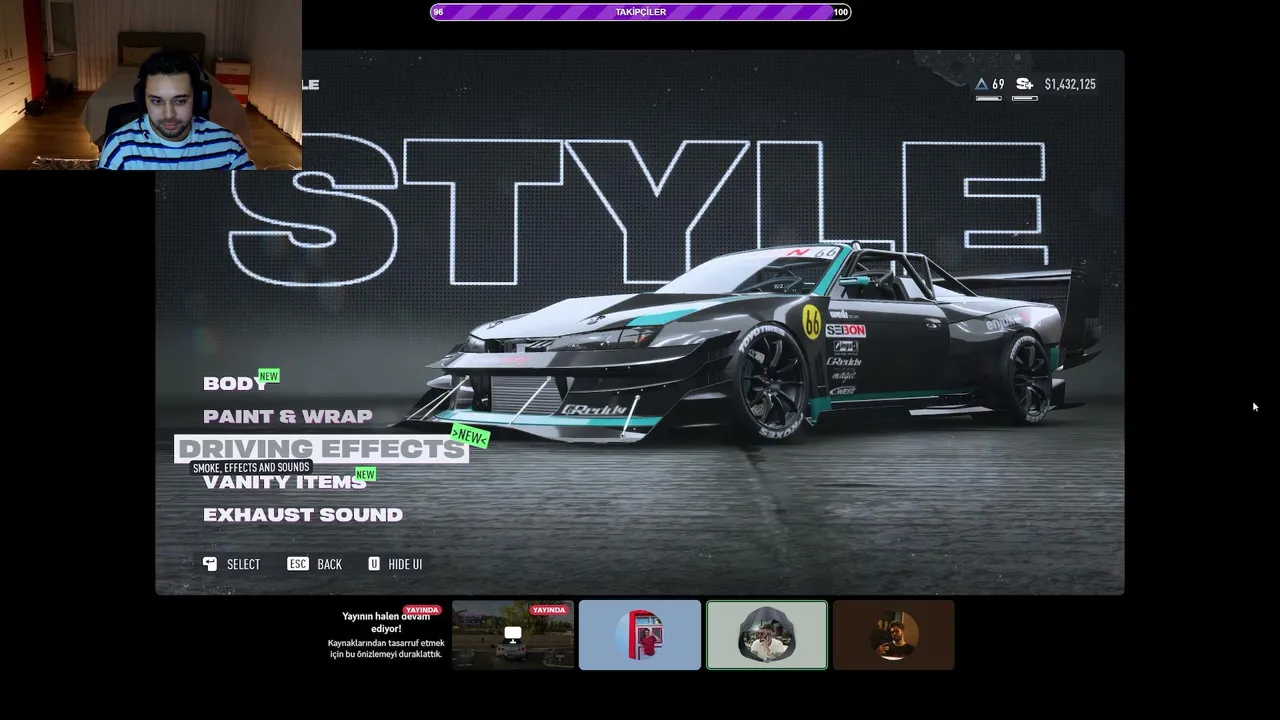Click the NEW badge on DRIVING EFFECTS
The height and width of the screenshot is (720, 1280).
coord(470,436)
